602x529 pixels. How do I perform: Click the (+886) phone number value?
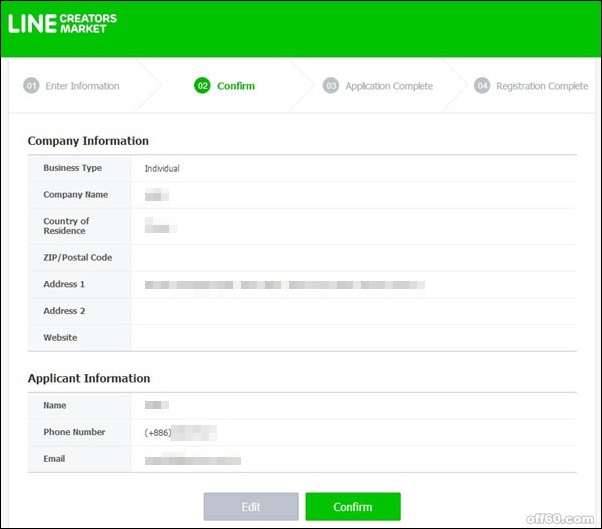pyautogui.click(x=180, y=433)
